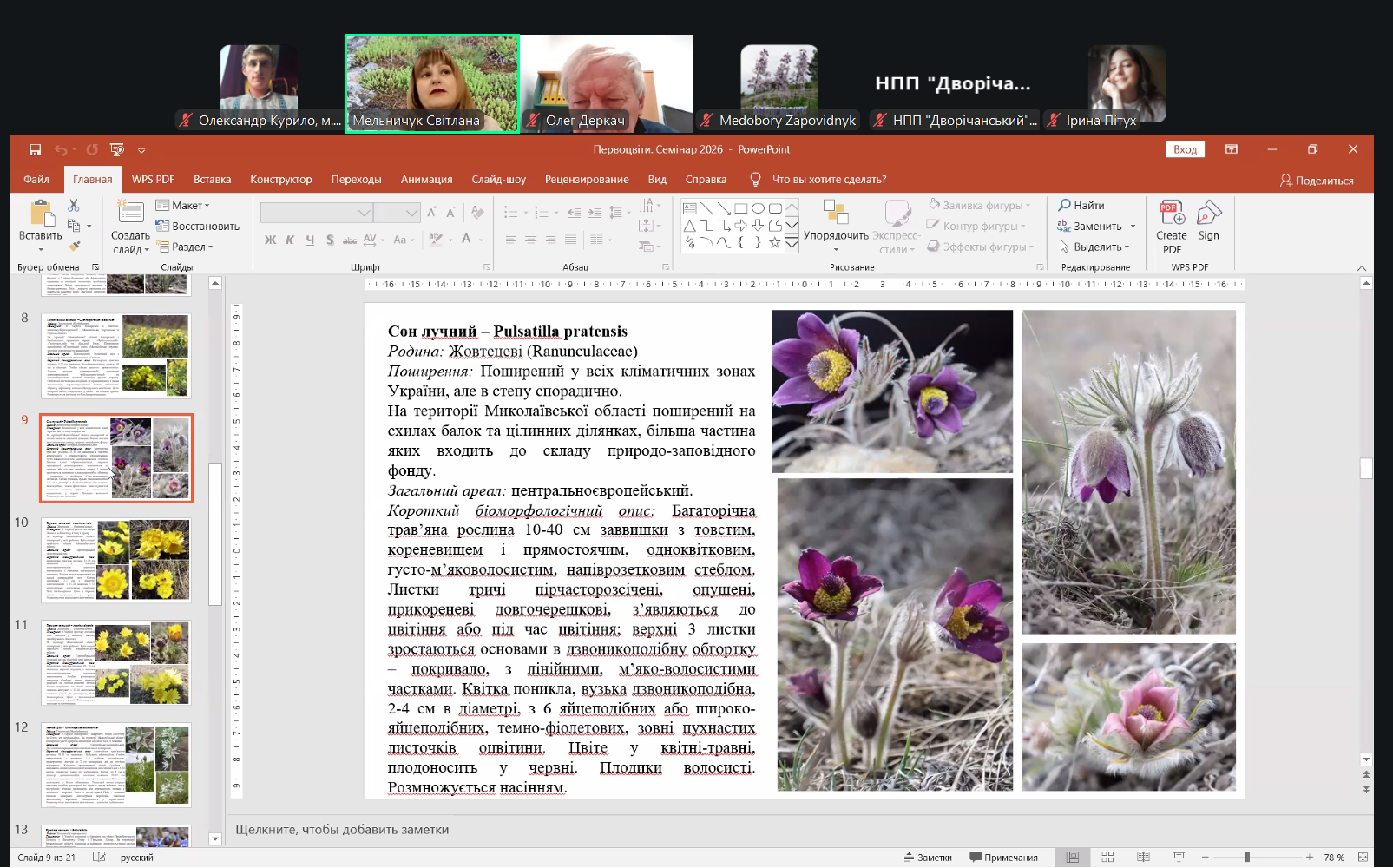The image size is (1393, 868).
Task: Open the Вставка tab
Action: click(x=212, y=180)
